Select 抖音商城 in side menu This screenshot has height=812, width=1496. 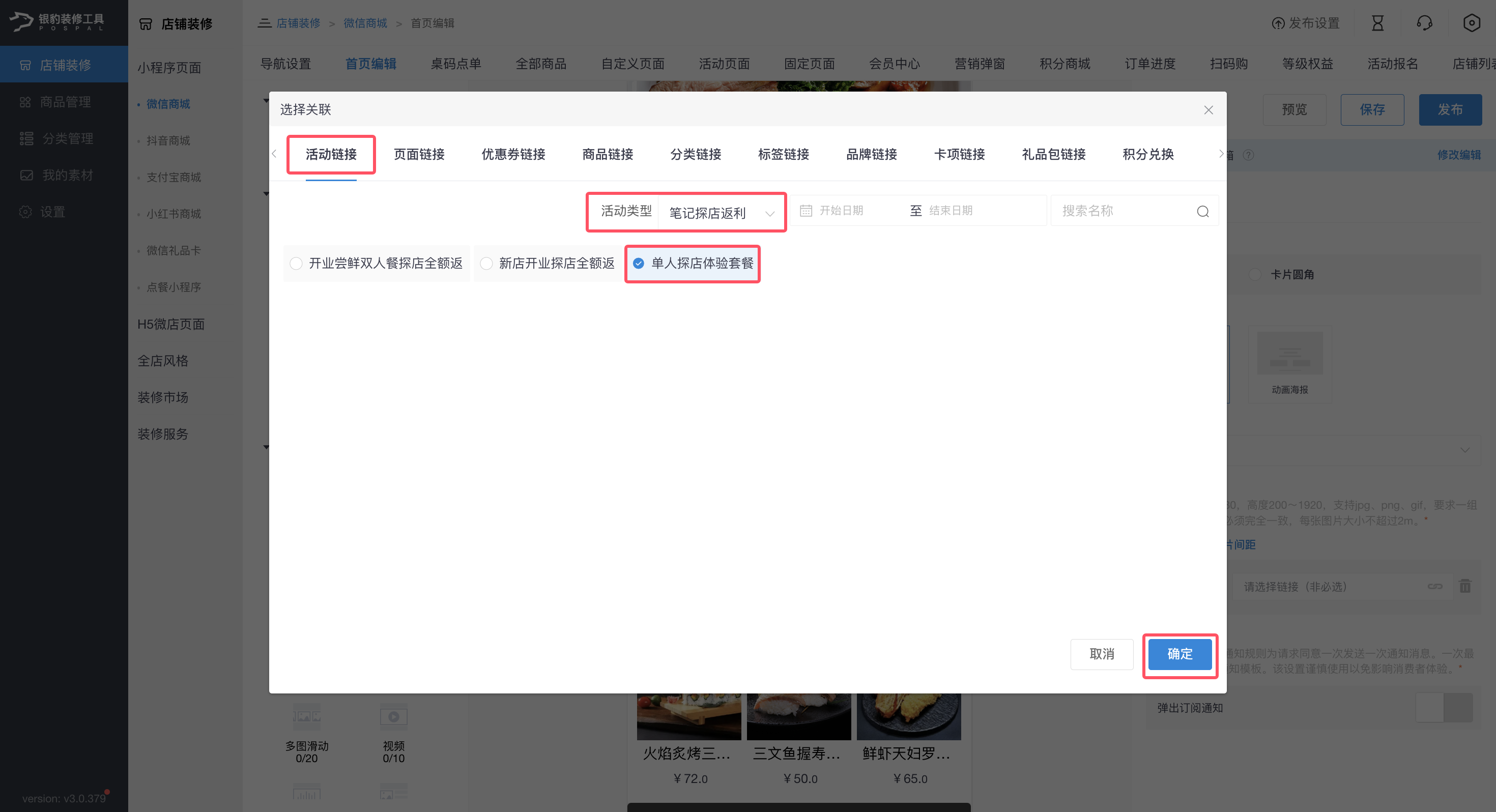[168, 140]
